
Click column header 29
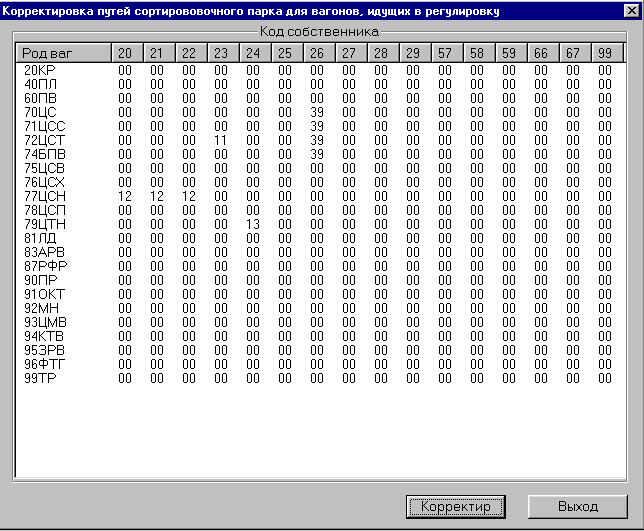click(x=416, y=53)
